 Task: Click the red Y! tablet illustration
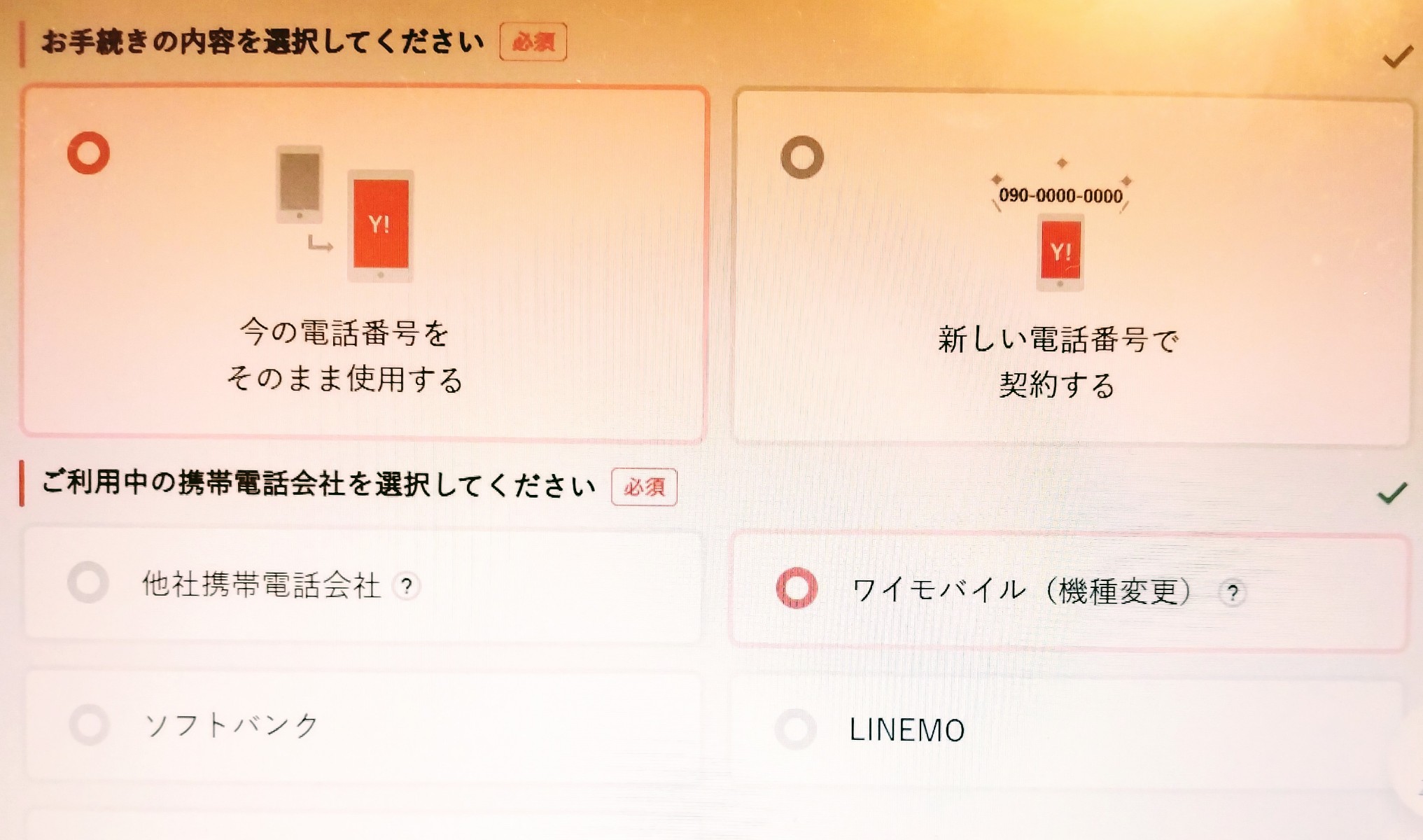click(x=381, y=225)
